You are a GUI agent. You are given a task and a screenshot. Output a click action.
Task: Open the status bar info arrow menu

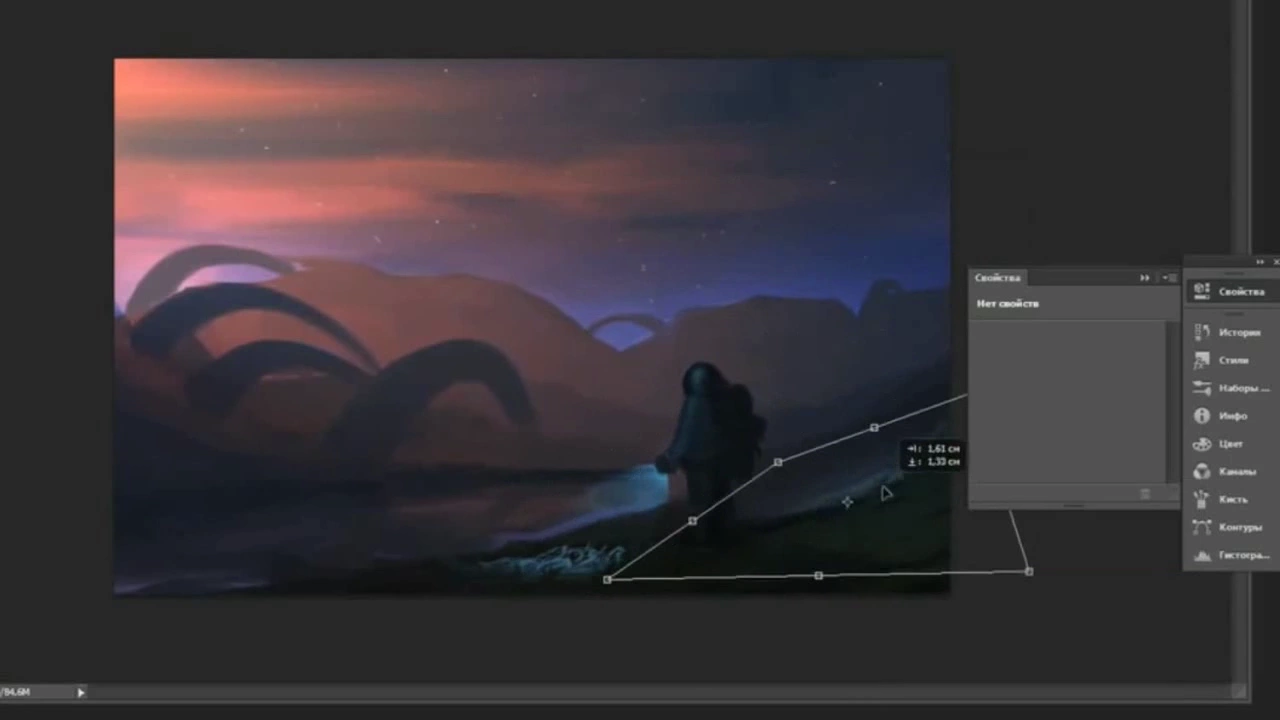pyautogui.click(x=81, y=691)
